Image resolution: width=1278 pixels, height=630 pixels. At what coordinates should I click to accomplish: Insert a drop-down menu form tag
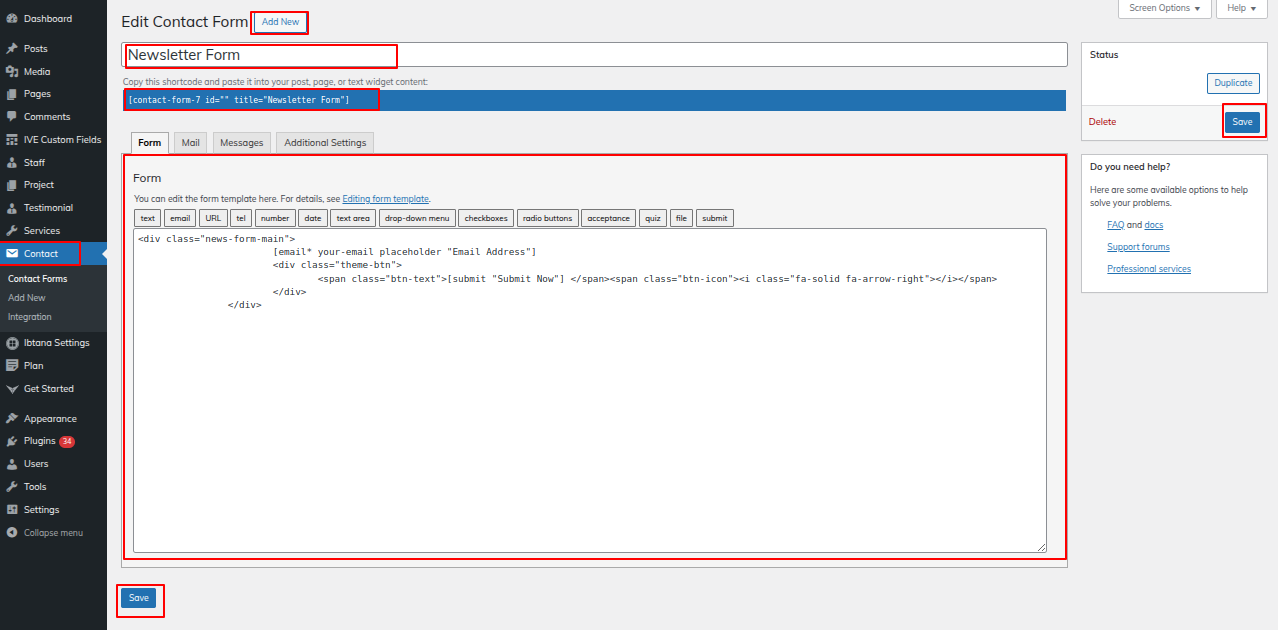(417, 218)
